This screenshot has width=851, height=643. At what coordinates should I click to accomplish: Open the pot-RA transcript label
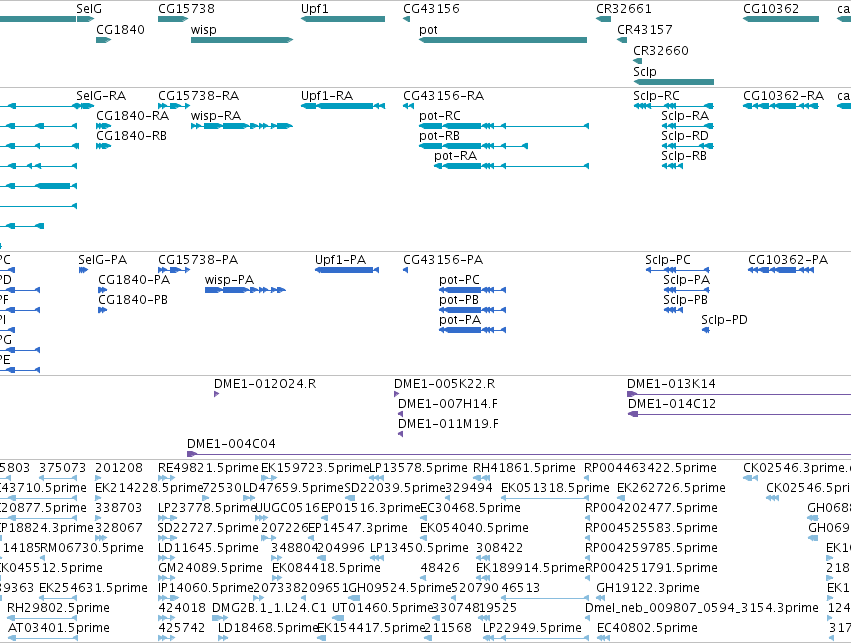[x=455, y=156]
